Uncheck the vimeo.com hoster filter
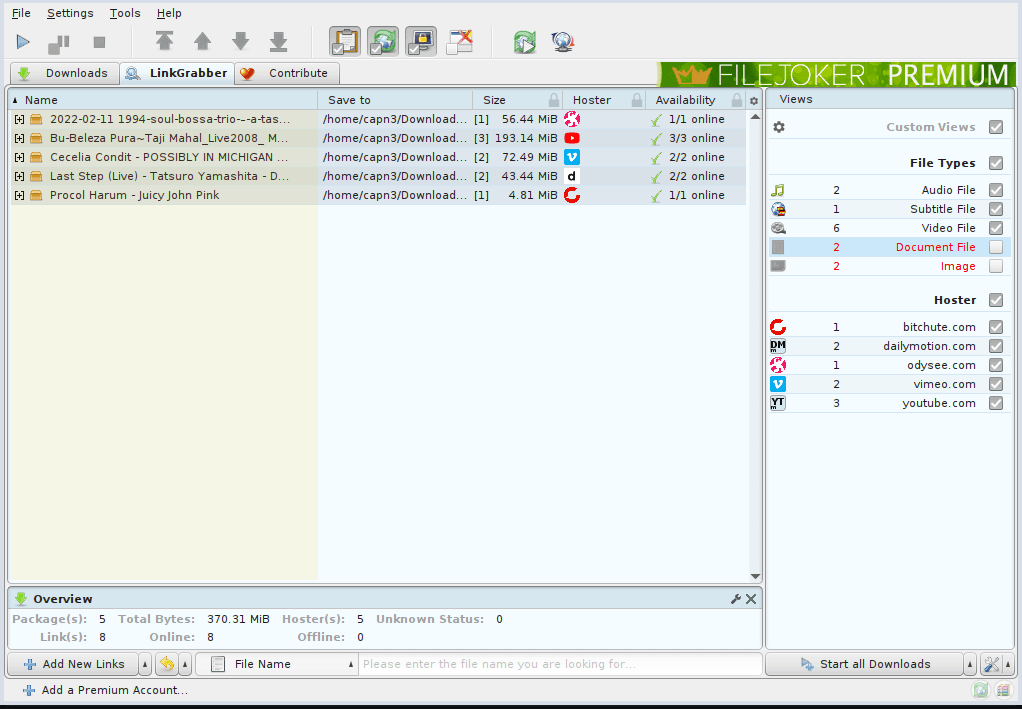1022x709 pixels. point(995,384)
